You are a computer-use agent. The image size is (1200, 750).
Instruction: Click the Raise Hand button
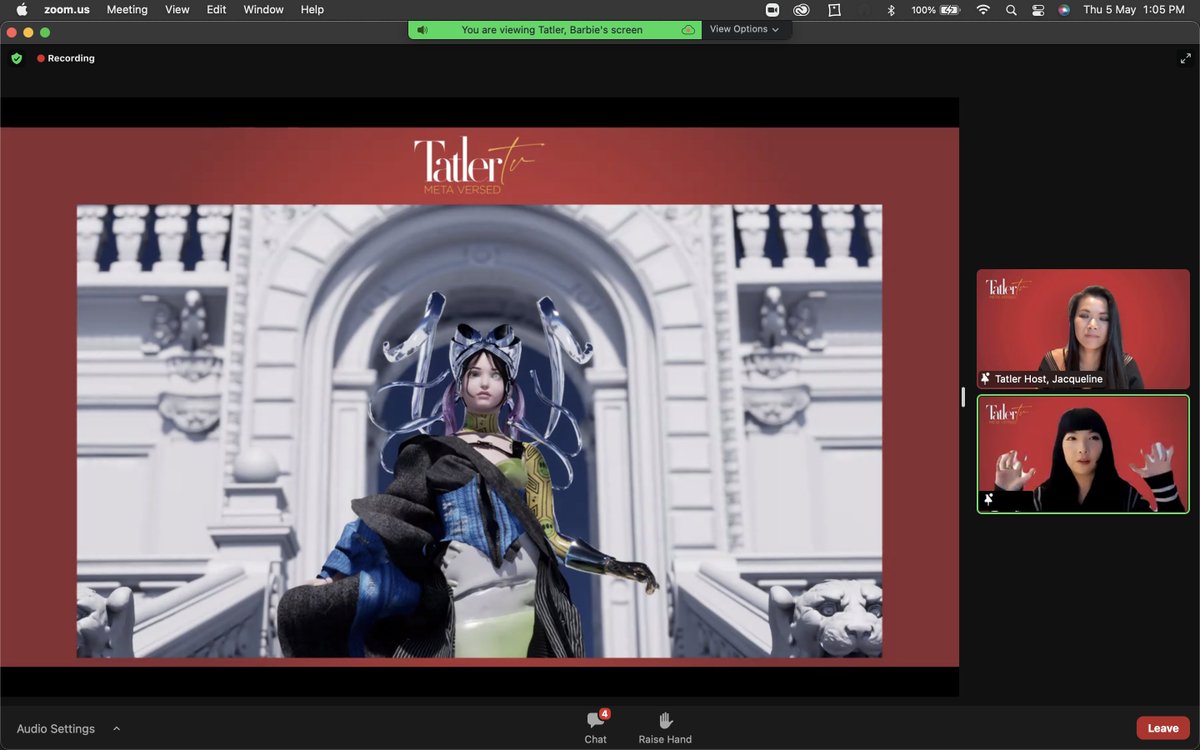coord(665,727)
